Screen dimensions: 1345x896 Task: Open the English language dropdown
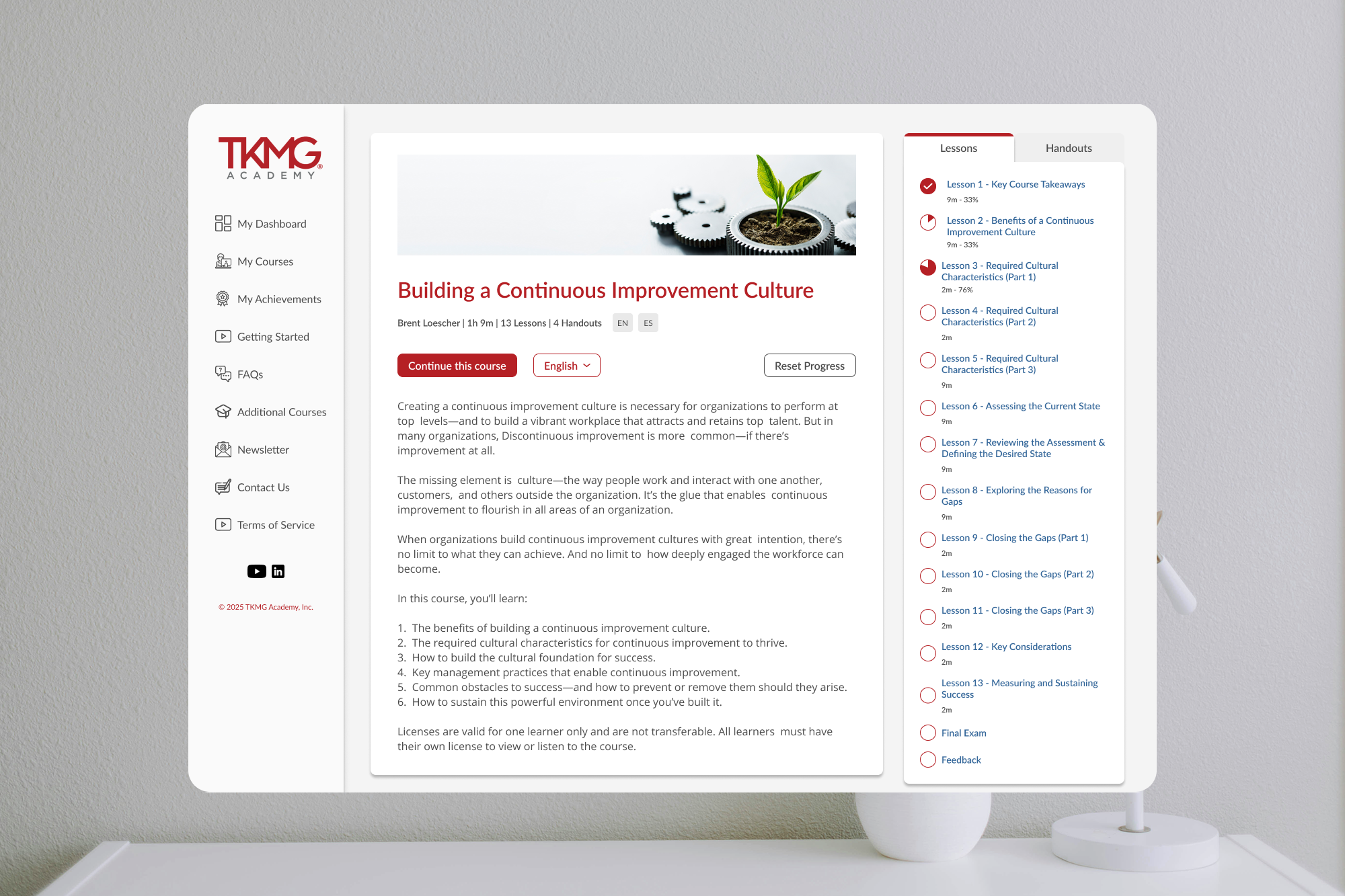[566, 366]
